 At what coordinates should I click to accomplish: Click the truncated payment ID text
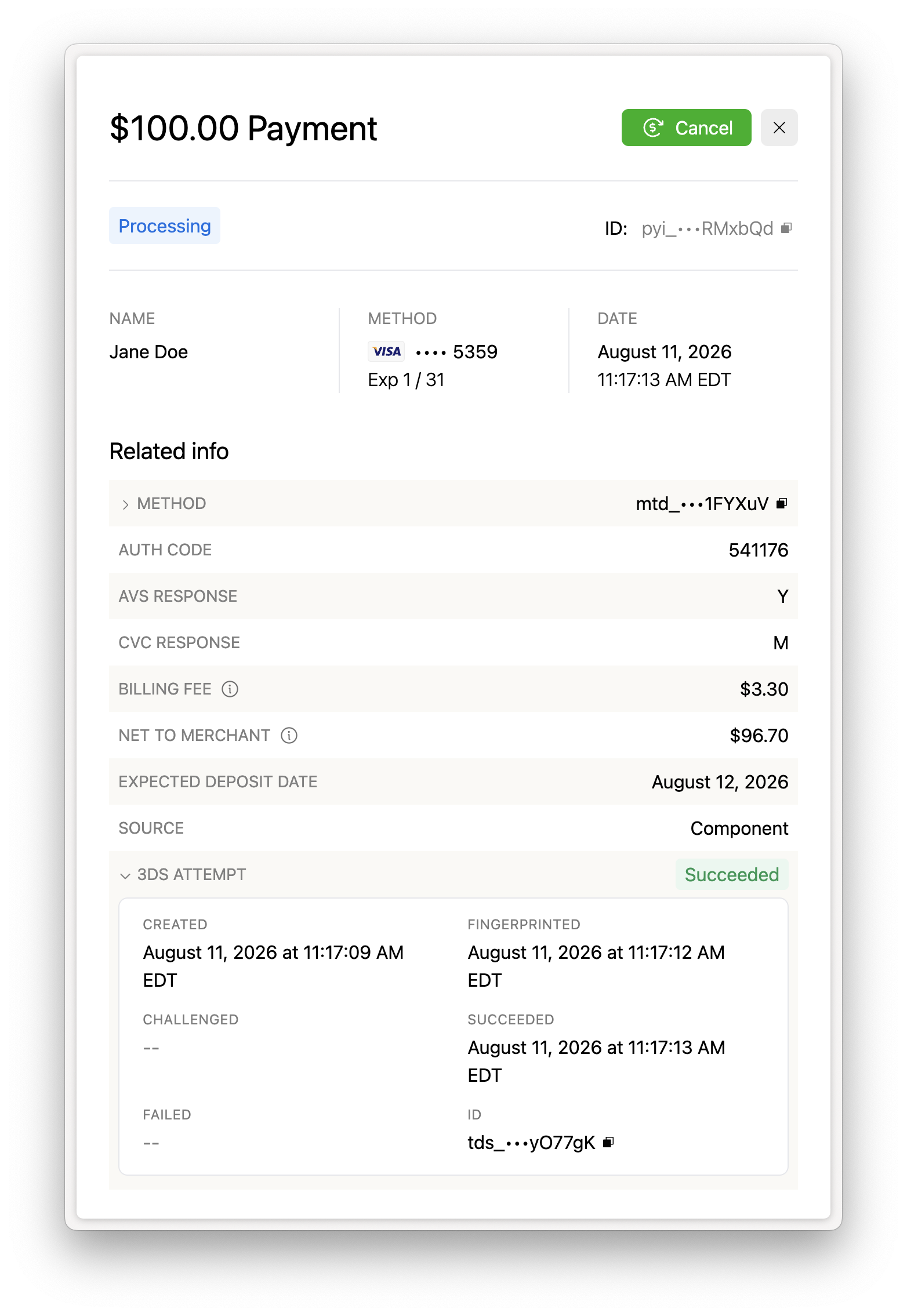point(707,228)
